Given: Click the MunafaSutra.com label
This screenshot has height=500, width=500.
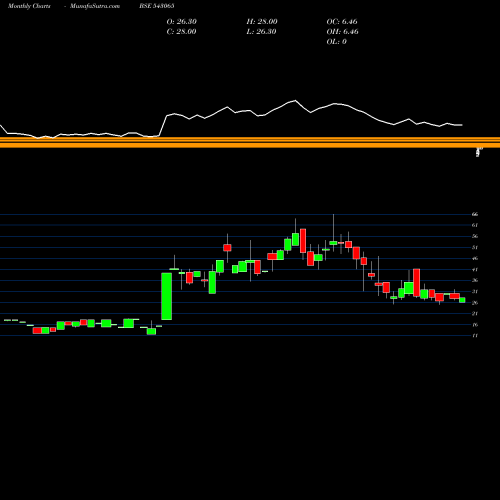Looking at the screenshot, I should tap(95, 6).
